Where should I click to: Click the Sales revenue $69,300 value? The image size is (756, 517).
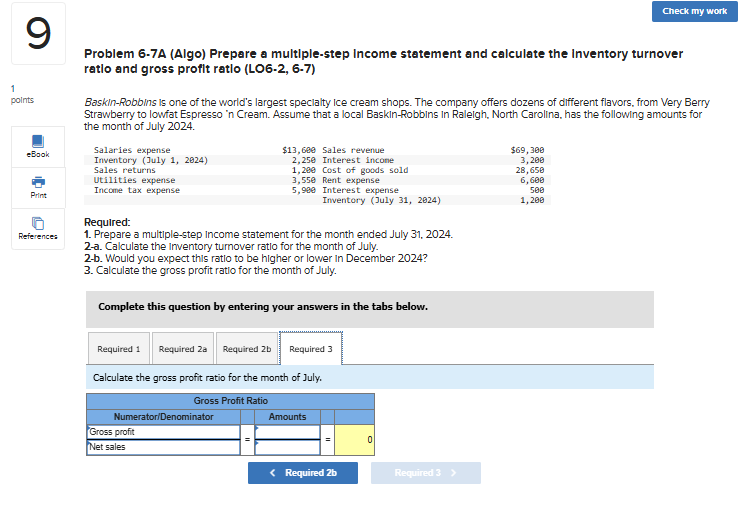(527, 150)
